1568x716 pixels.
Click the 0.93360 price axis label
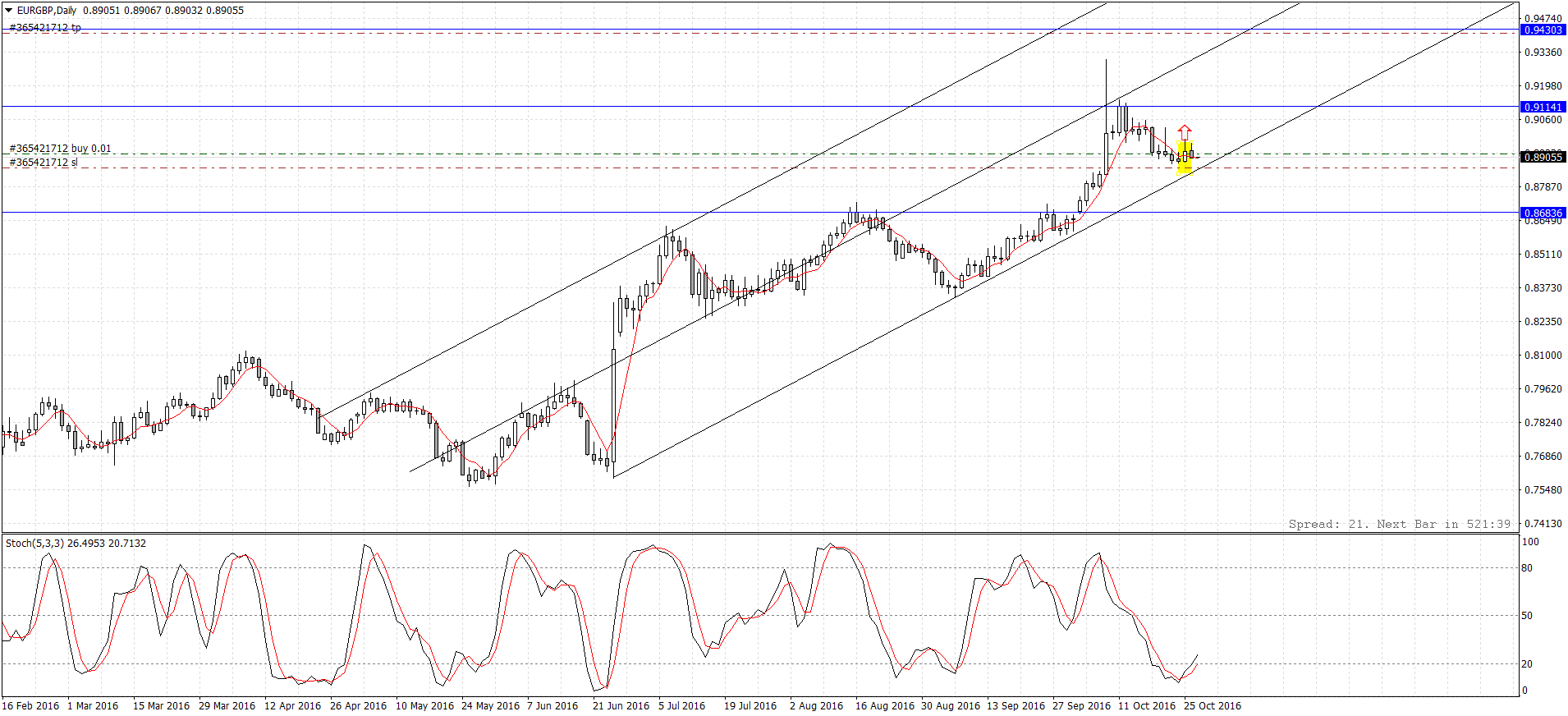pyautogui.click(x=1543, y=53)
